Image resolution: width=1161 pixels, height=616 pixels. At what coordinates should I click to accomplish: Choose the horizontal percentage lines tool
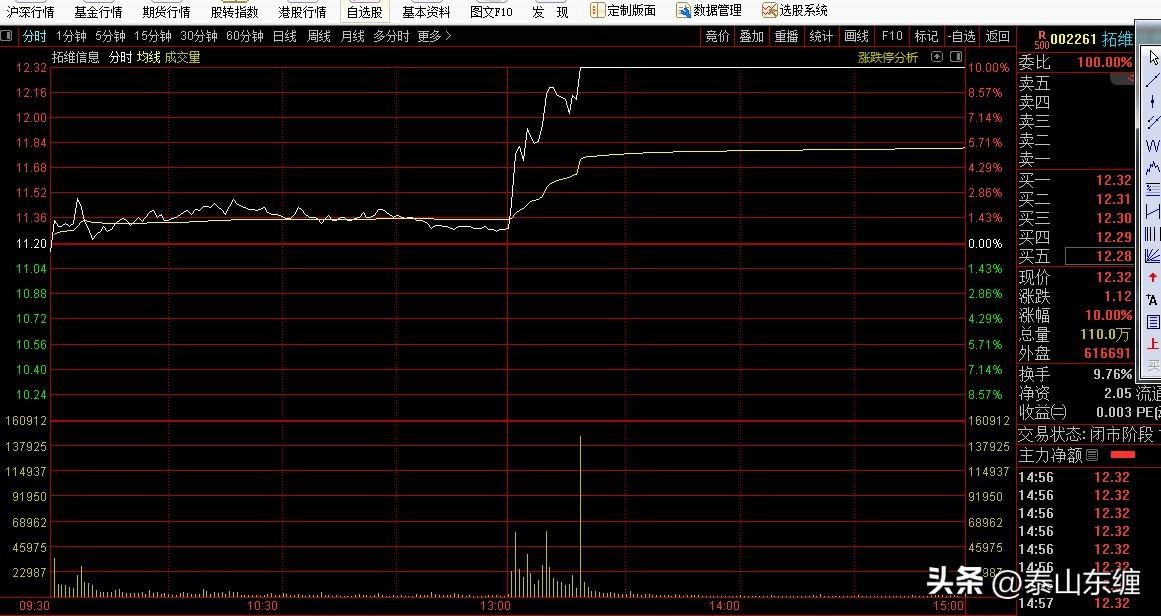[x=1153, y=190]
